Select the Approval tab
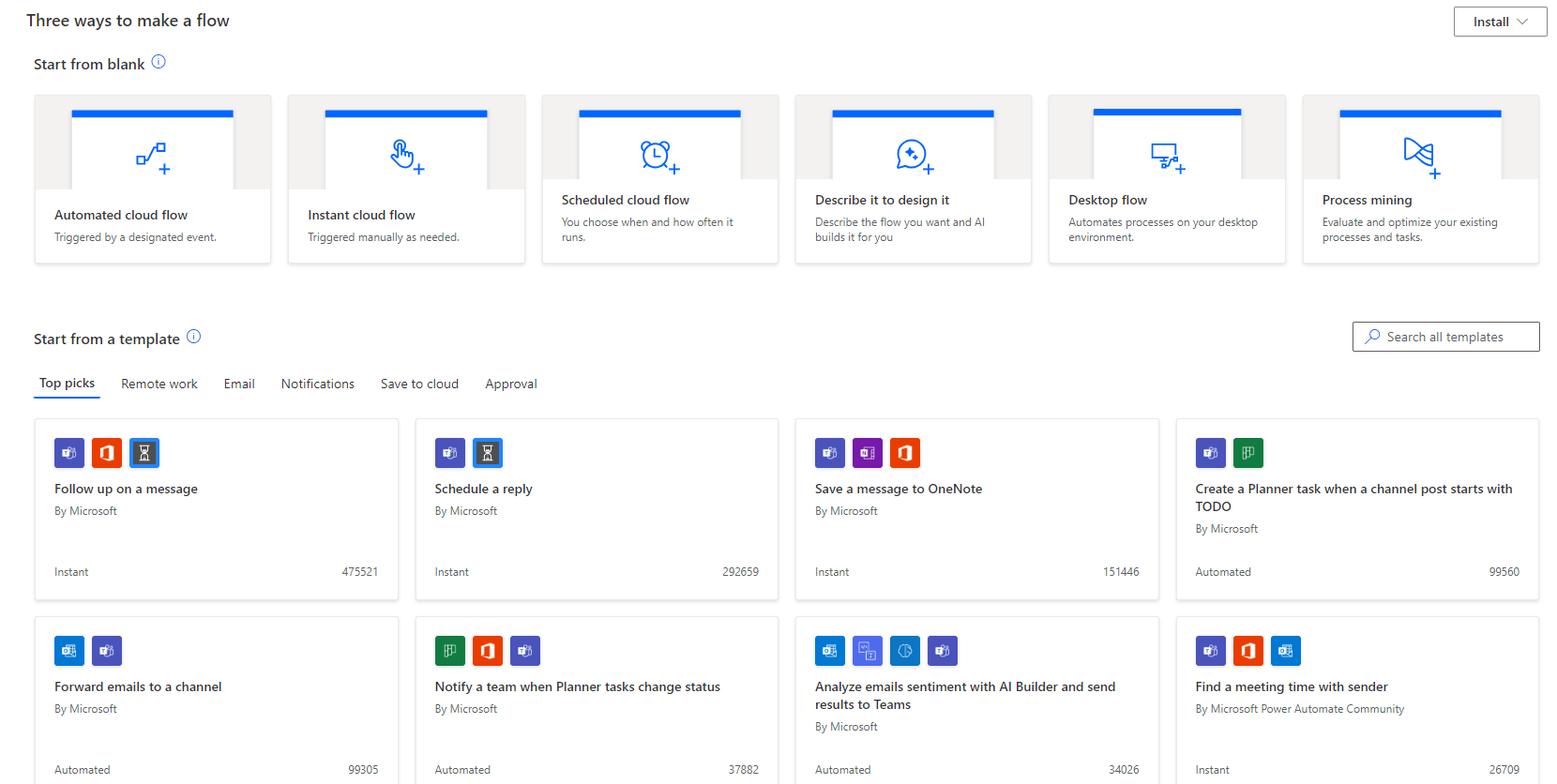The image size is (1557, 784). (x=511, y=384)
